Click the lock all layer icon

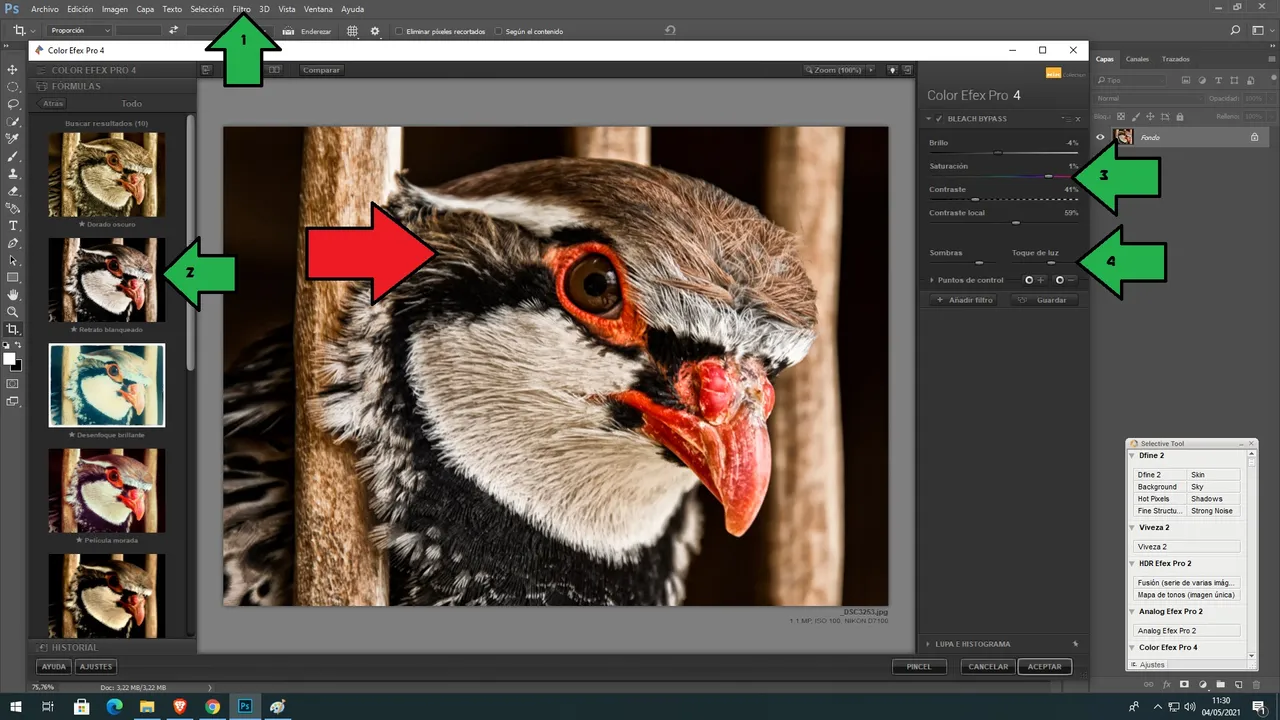point(1179,116)
